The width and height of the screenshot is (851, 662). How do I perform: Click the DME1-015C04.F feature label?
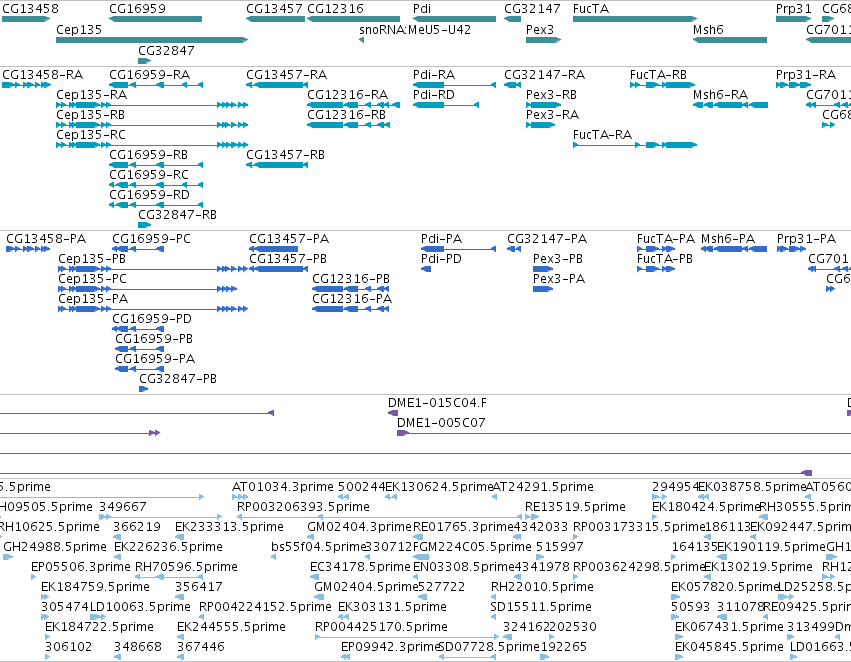pyautogui.click(x=437, y=403)
